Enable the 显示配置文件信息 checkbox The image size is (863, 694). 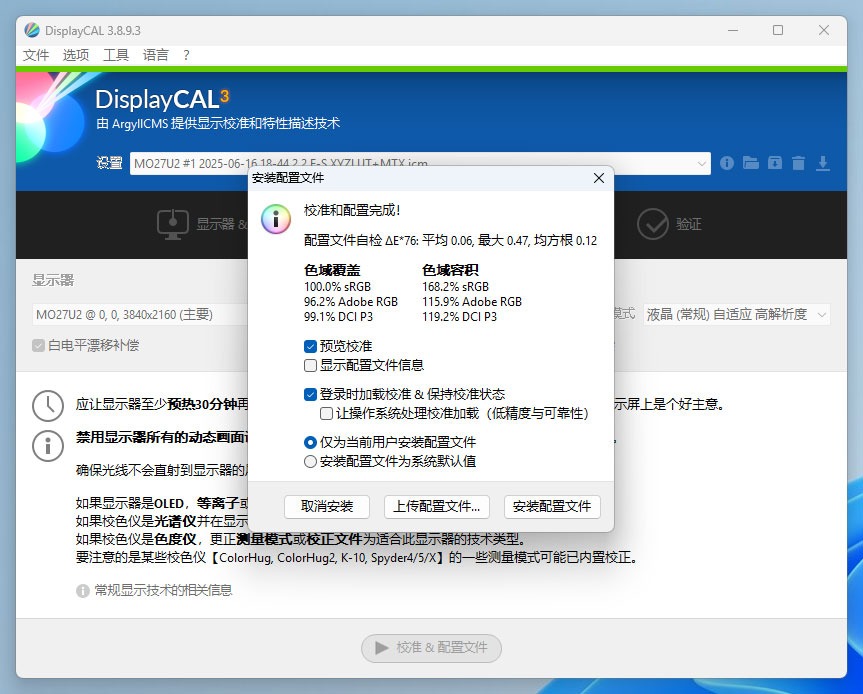tap(310, 365)
